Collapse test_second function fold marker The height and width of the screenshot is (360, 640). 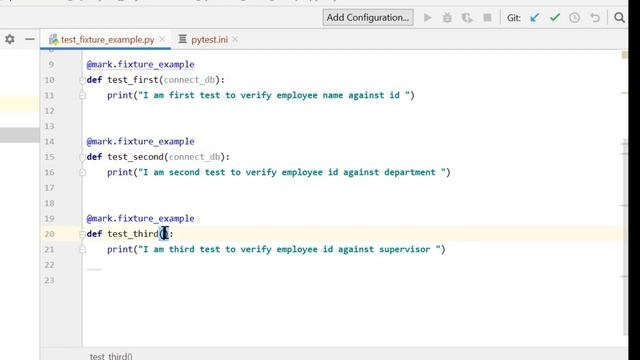82,157
